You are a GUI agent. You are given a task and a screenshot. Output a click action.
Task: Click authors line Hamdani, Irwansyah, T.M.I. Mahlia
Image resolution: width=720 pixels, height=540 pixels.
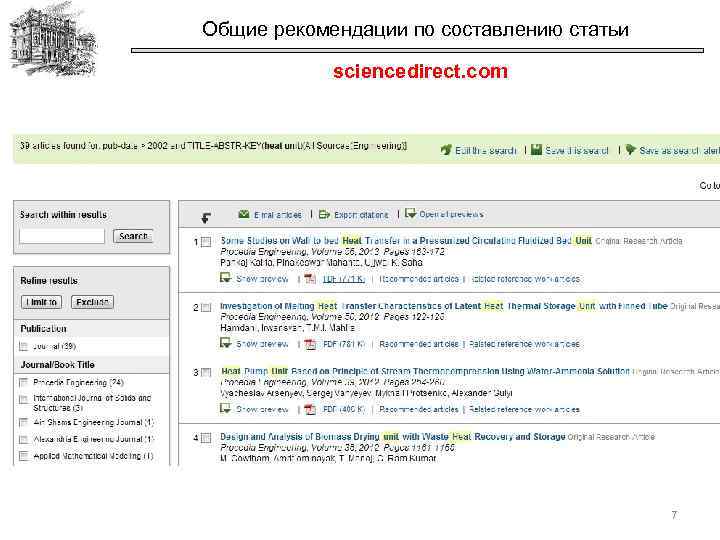tap(287, 328)
